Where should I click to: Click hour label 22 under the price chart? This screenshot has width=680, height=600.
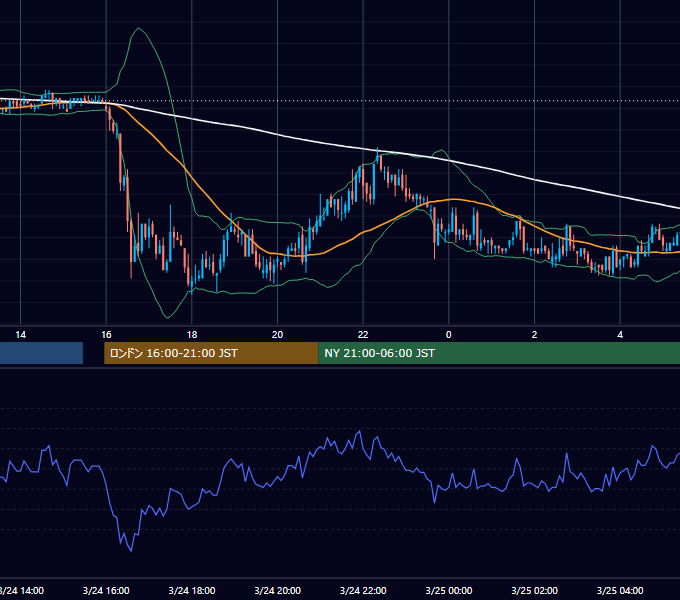coord(363,335)
